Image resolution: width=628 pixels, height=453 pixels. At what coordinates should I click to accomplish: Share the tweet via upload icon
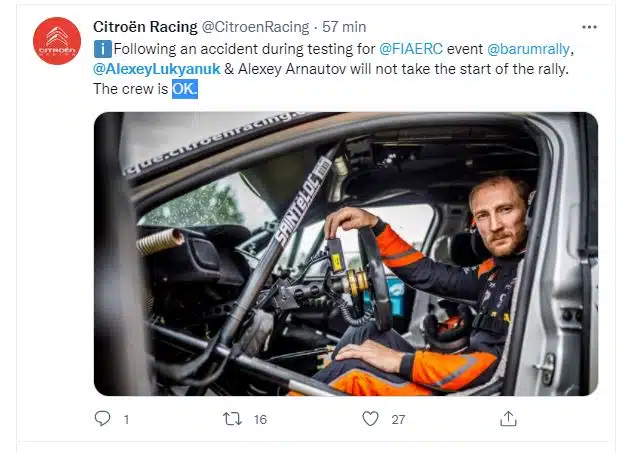[x=508, y=419]
